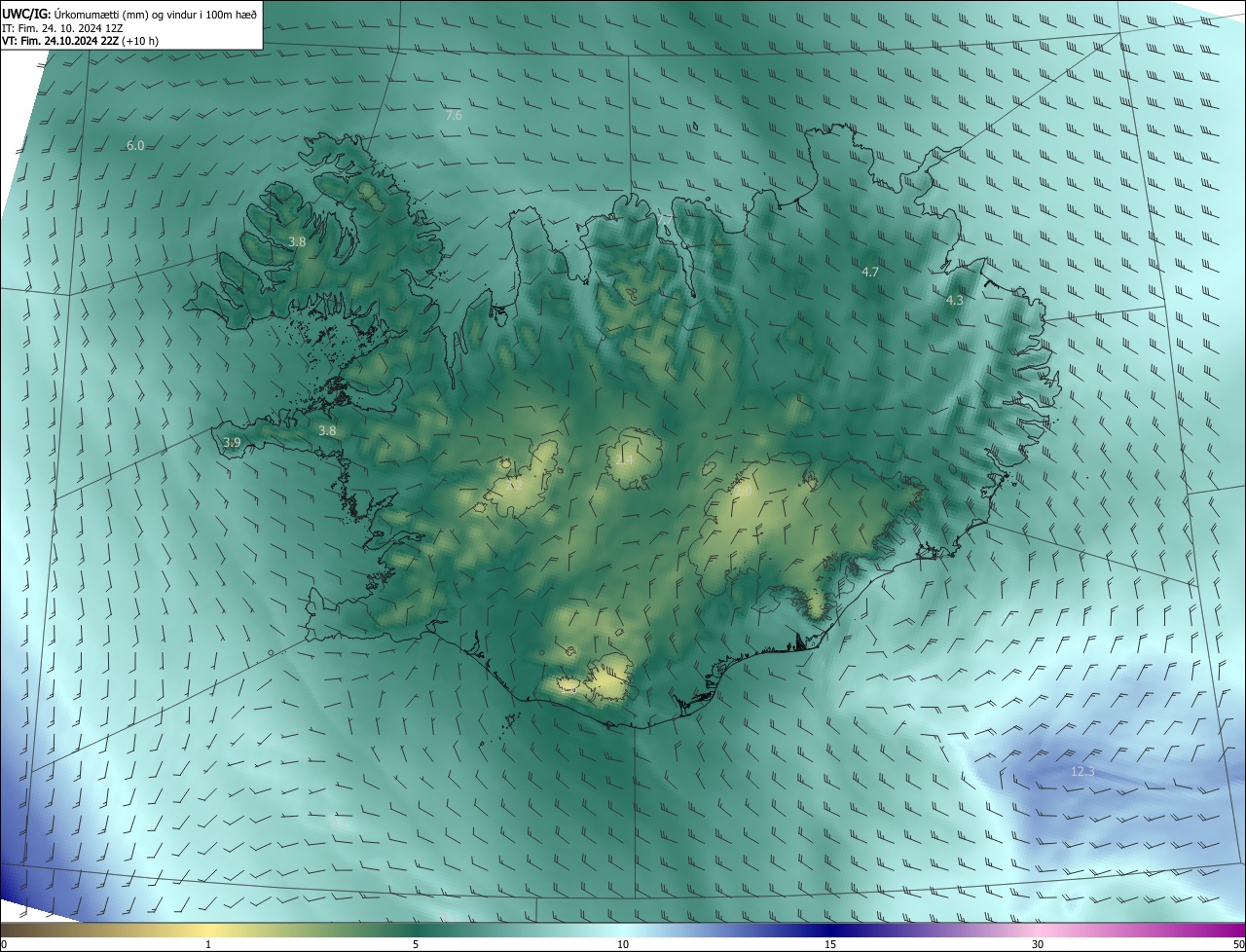The height and width of the screenshot is (952, 1246).
Task: Click the 12.3 value label over the ocean
Action: coord(1082,772)
